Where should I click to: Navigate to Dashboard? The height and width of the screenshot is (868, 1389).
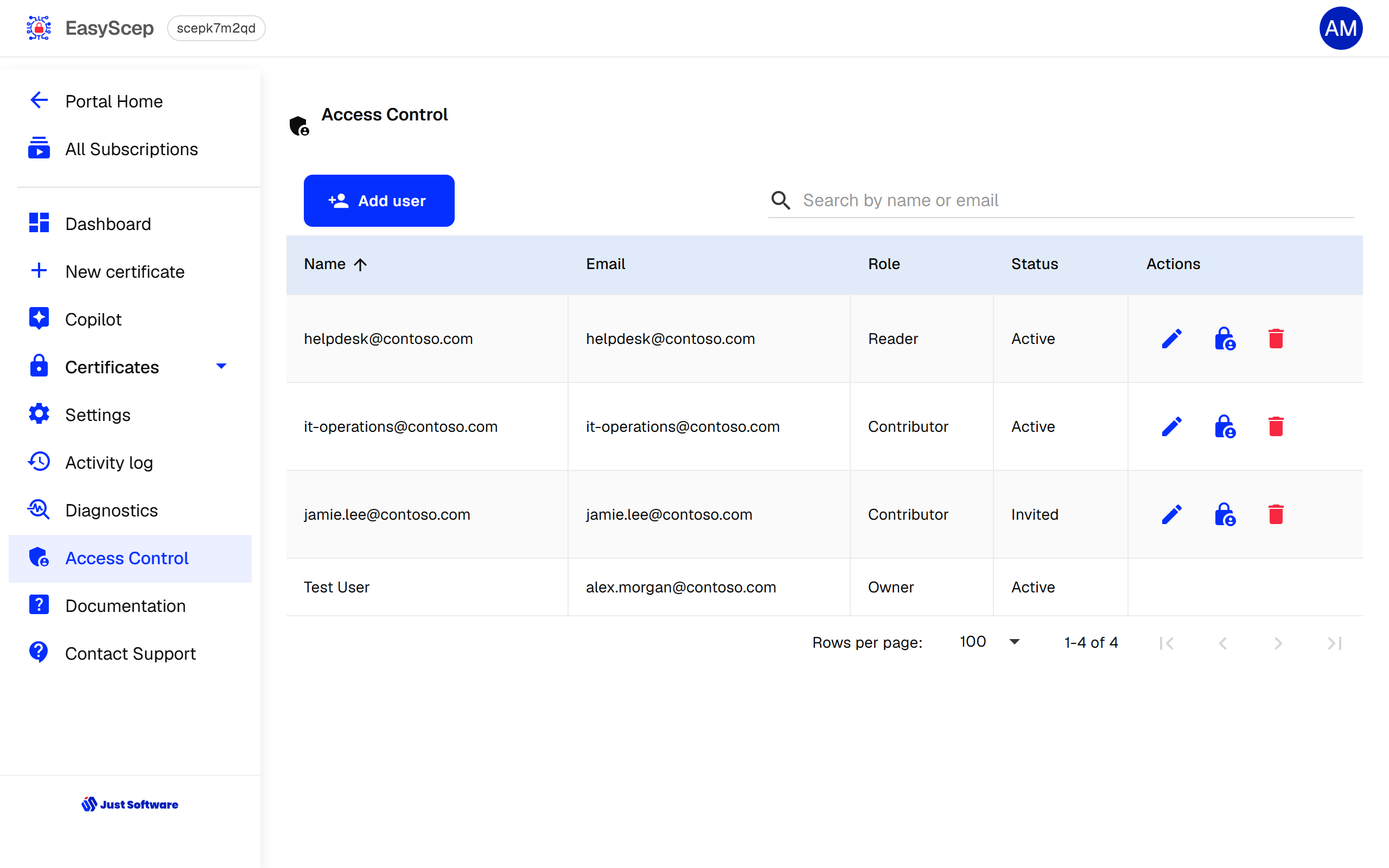point(130,224)
